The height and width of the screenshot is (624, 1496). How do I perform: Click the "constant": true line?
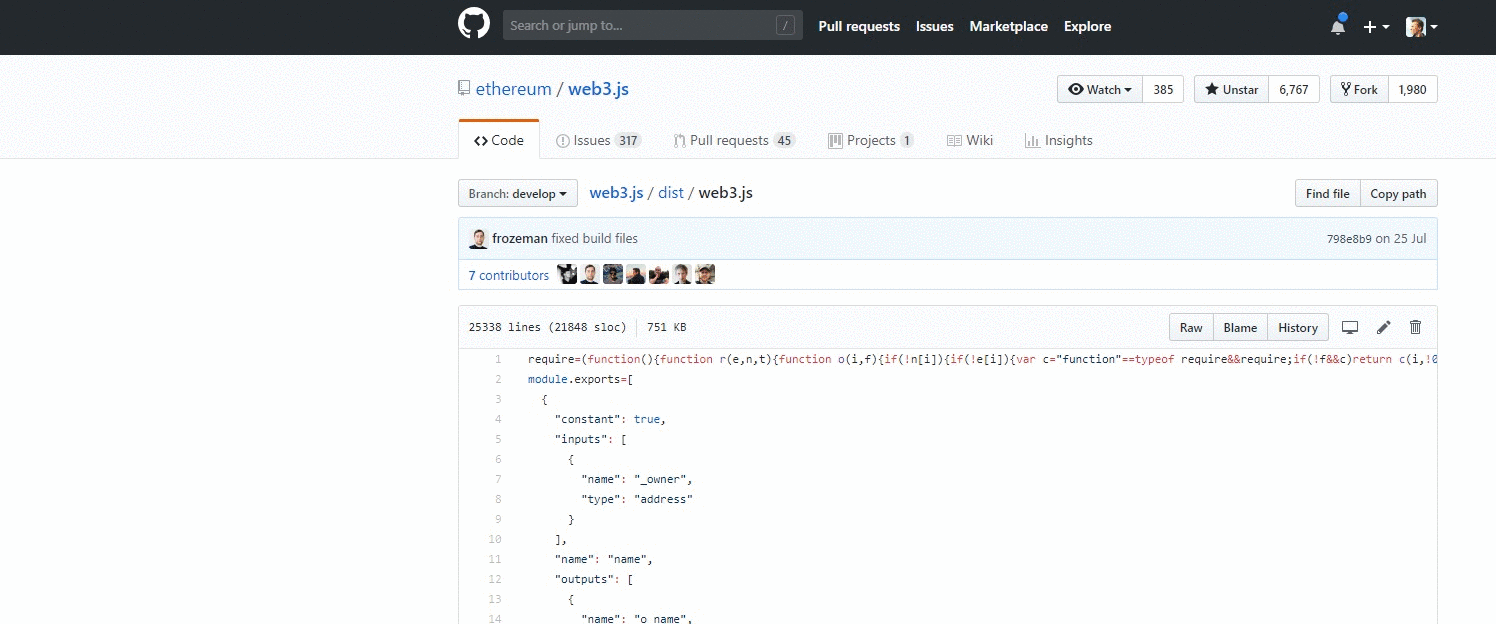[610, 419]
